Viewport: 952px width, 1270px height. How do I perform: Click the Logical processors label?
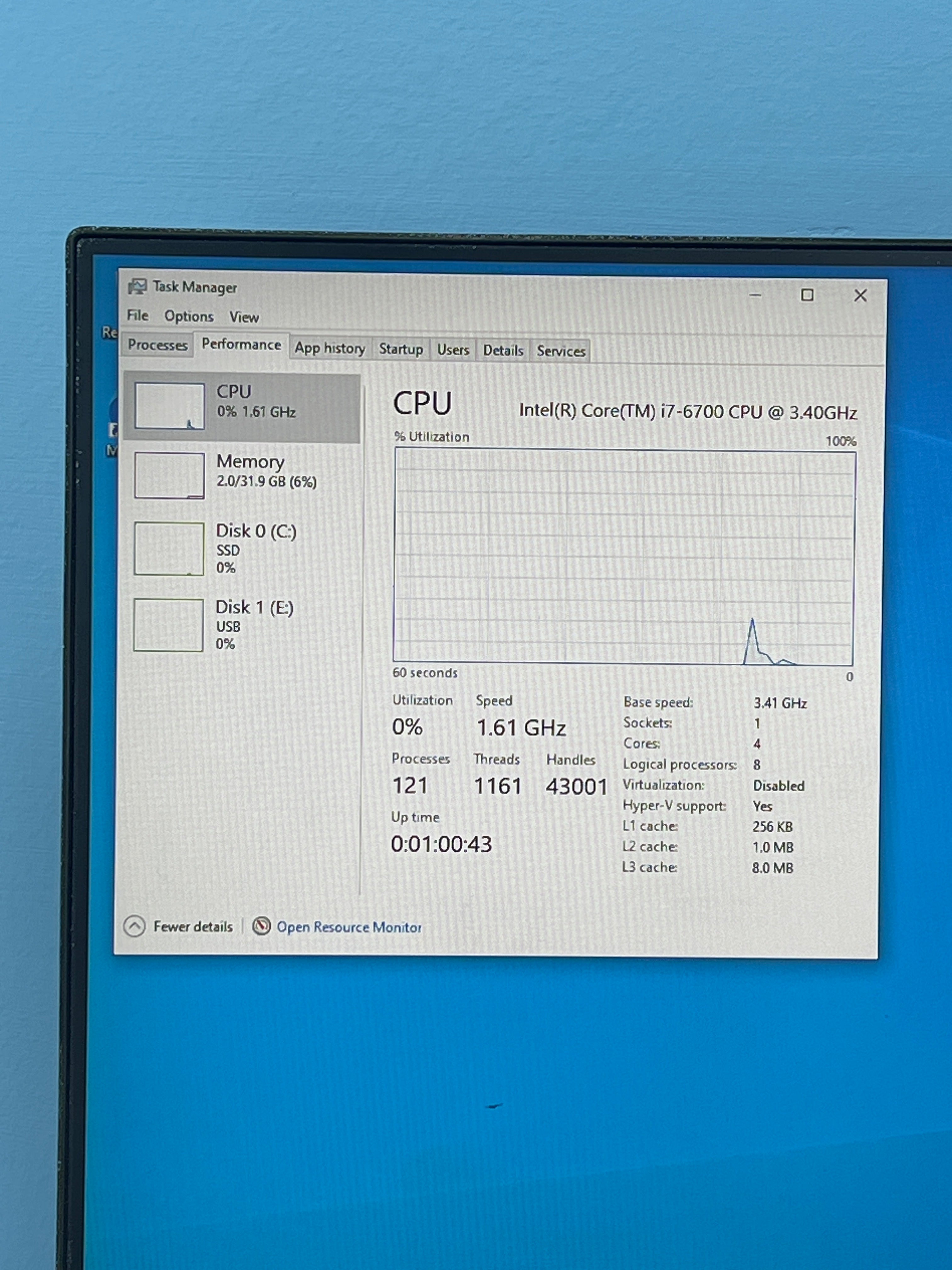pyautogui.click(x=680, y=765)
